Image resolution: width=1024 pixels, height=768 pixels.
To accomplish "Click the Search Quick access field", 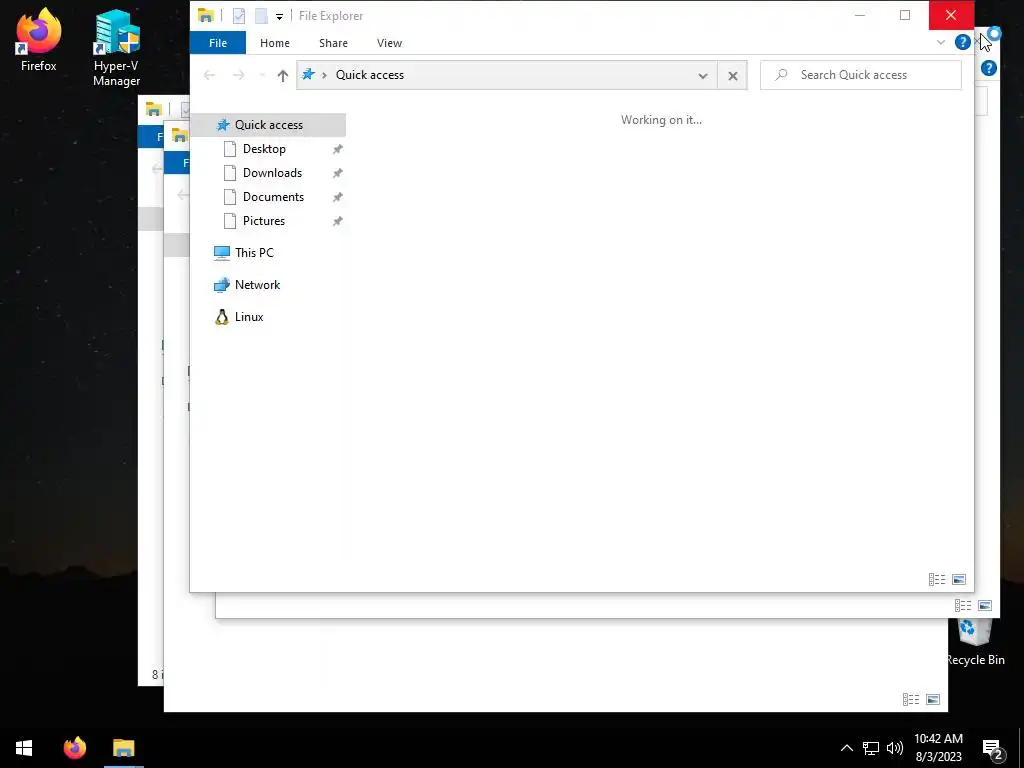I will coord(861,75).
